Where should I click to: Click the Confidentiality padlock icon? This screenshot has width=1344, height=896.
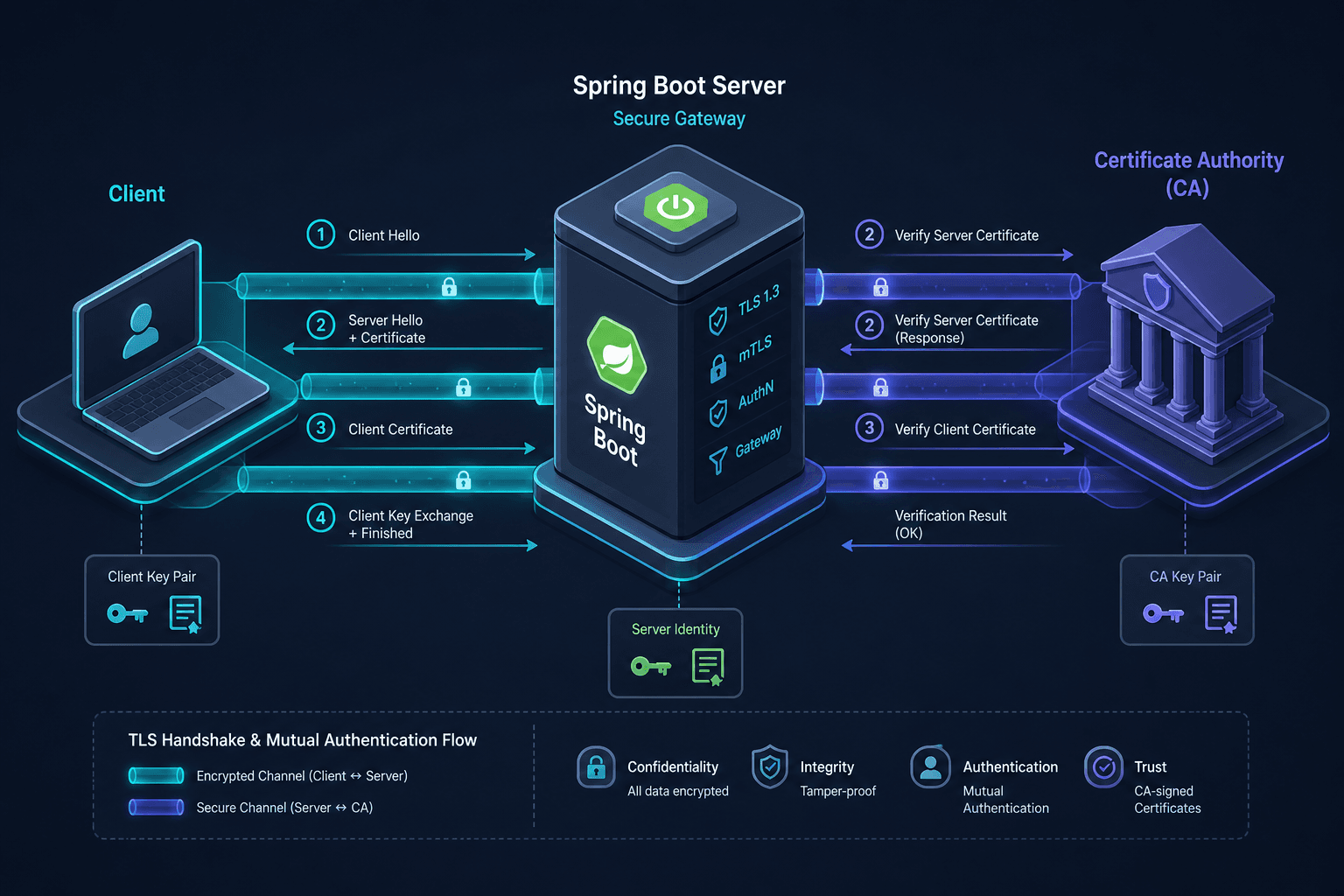coord(596,767)
